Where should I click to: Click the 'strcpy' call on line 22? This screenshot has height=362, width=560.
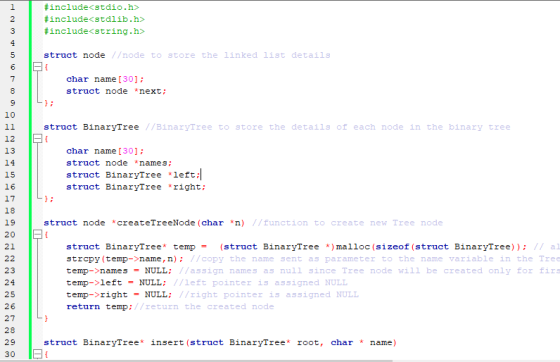pyautogui.click(x=83, y=258)
